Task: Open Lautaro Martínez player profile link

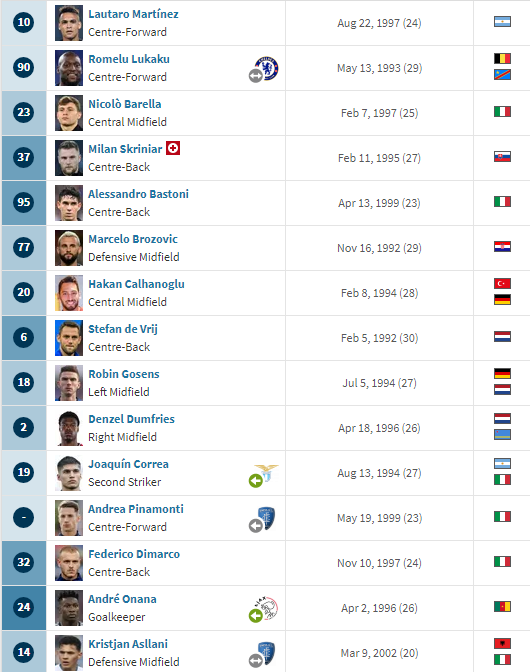Action: click(x=133, y=14)
